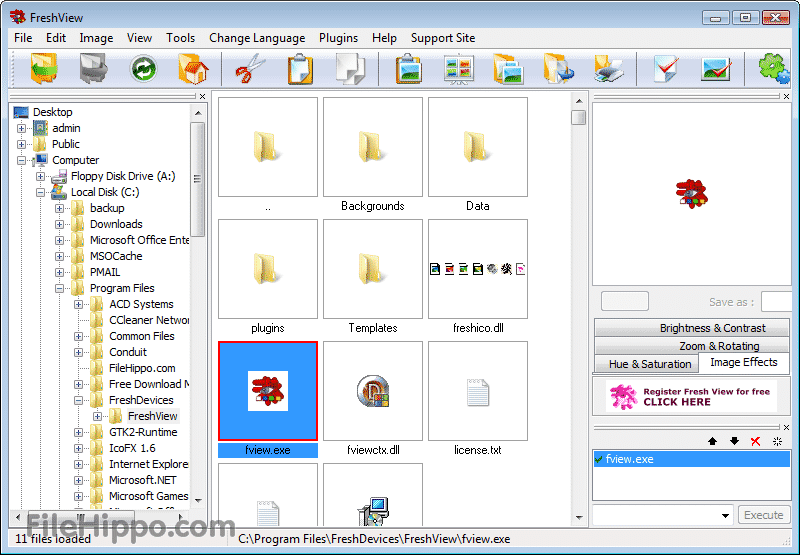
Task: Close the folder tree panel
Action: point(203,96)
